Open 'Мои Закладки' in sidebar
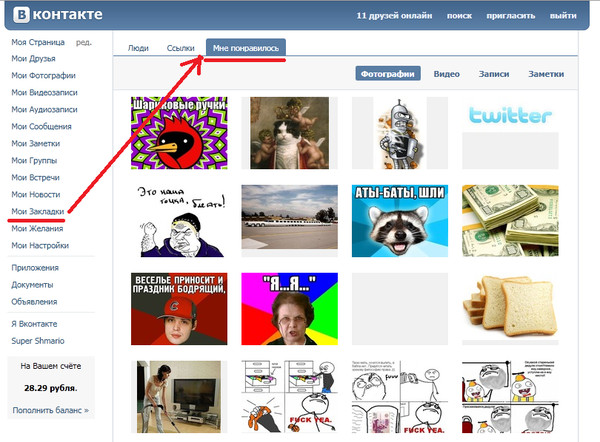 tap(38, 211)
